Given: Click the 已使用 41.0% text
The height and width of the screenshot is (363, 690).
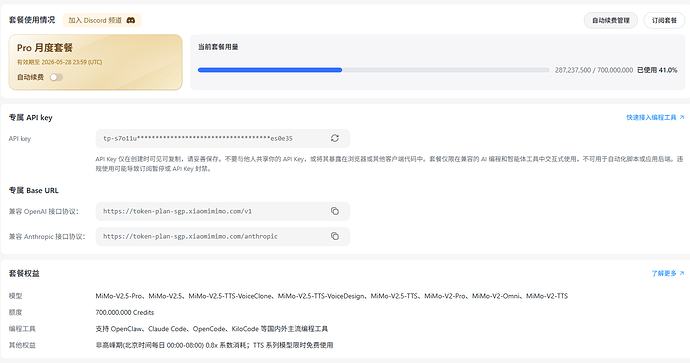Looking at the screenshot, I should (x=657, y=70).
